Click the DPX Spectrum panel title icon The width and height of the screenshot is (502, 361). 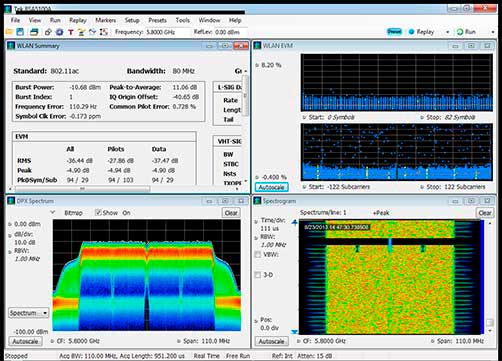pyautogui.click(x=11, y=201)
